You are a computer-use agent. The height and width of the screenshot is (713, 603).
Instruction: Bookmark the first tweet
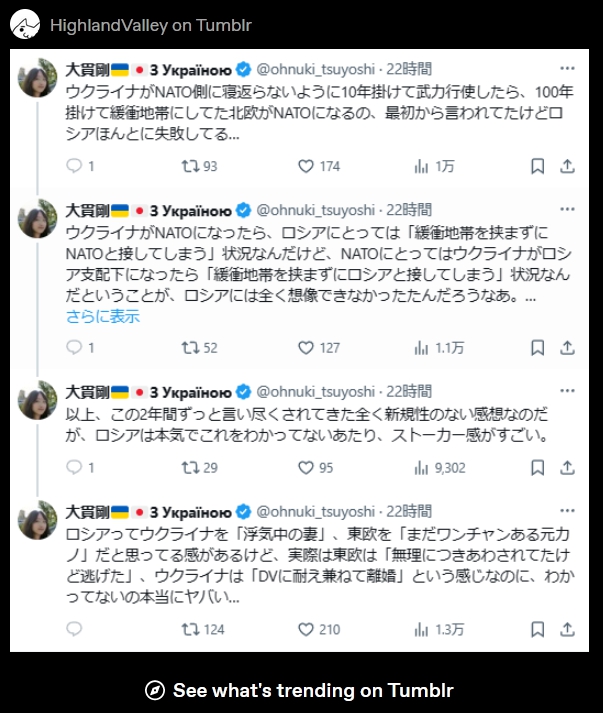pyautogui.click(x=536, y=166)
